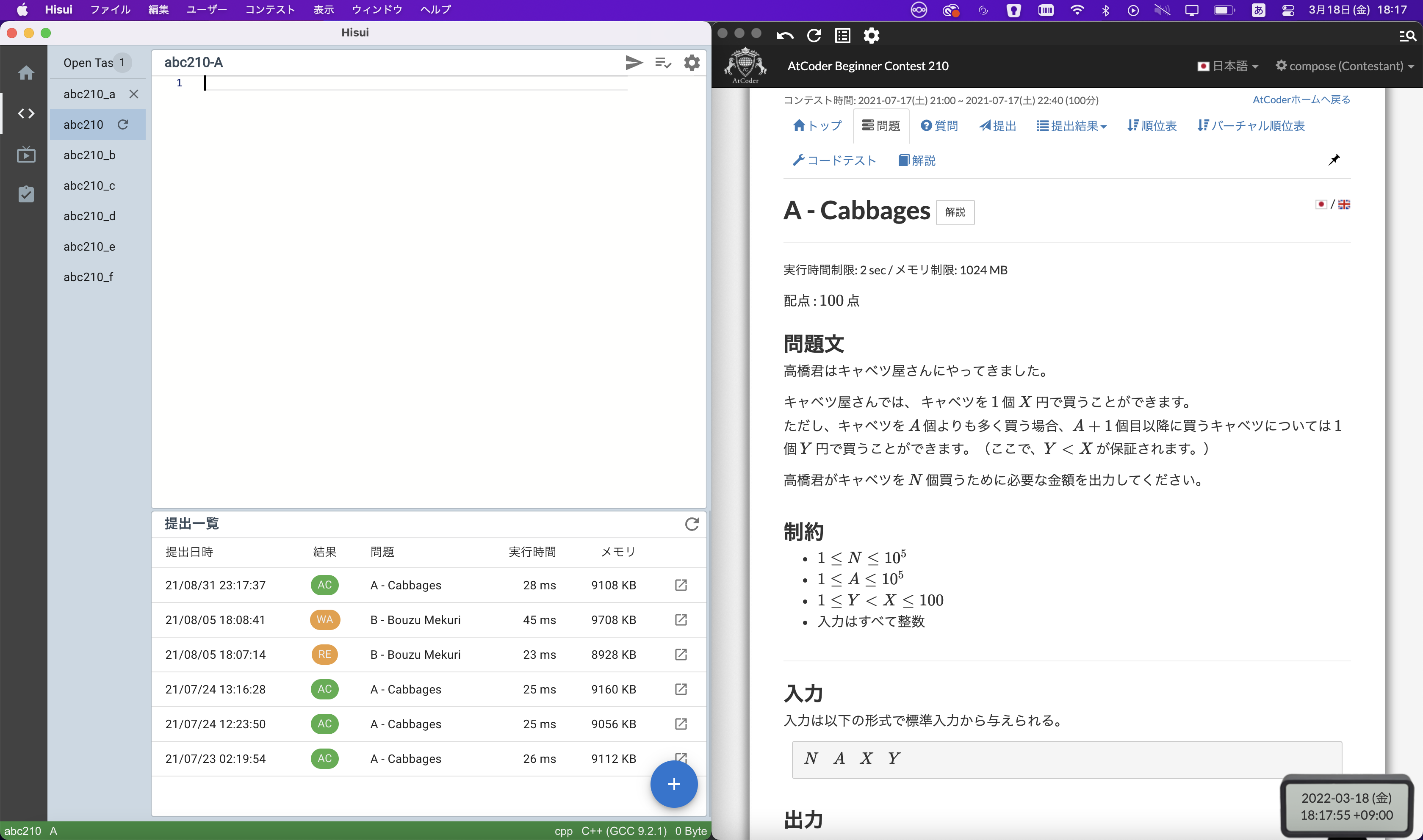Open the ユーザー menu
The height and width of the screenshot is (840, 1423).
pyautogui.click(x=207, y=10)
